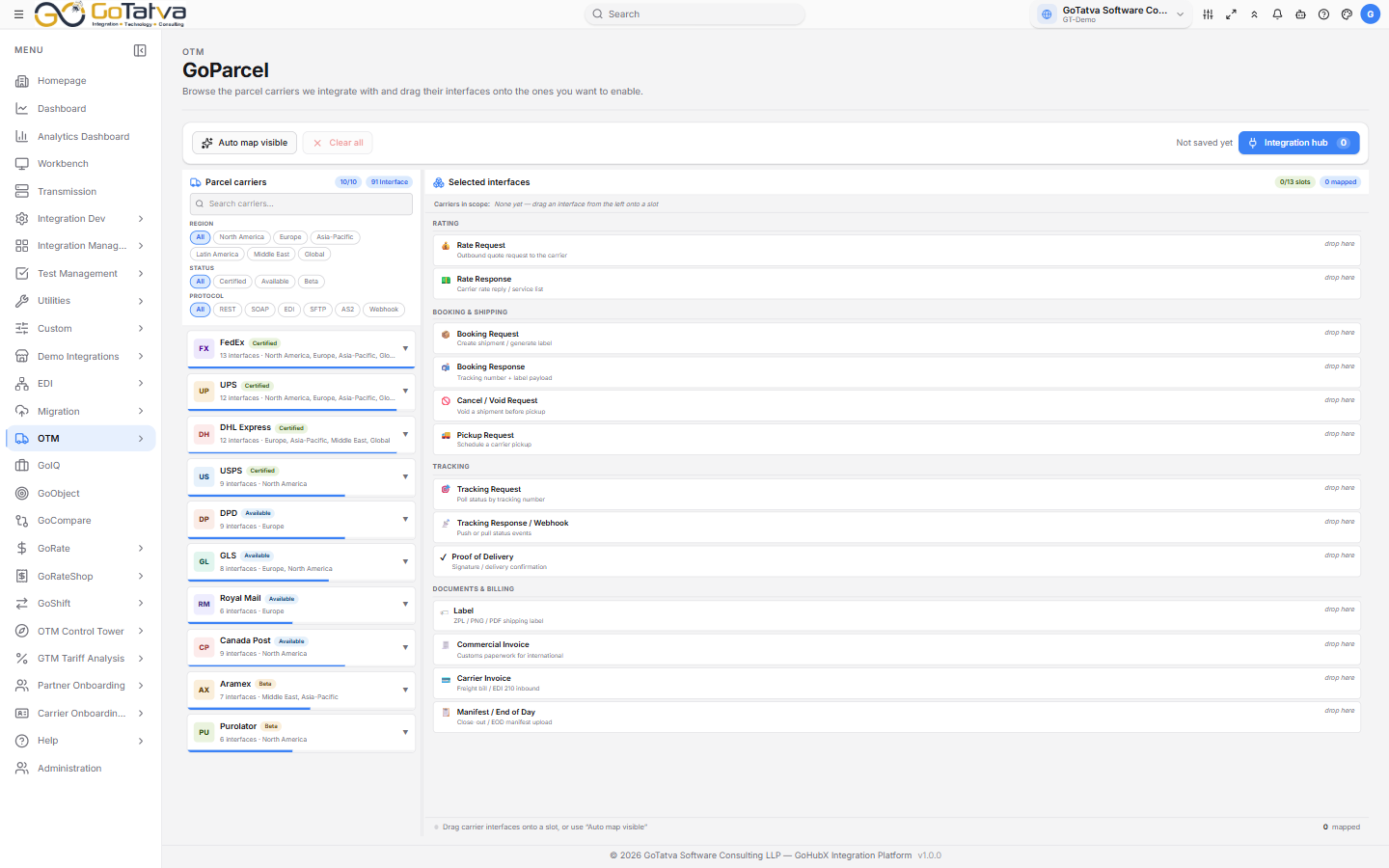The height and width of the screenshot is (868, 1389).
Task: Click the DHL Express DH badge
Action: (x=204, y=434)
